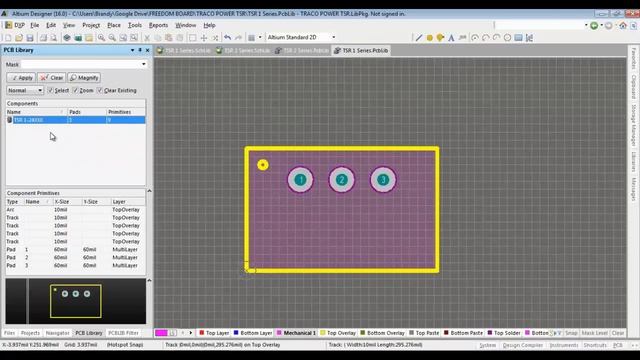
Task: Click the Top Overlay yellow layer swatch
Action: [x=323, y=333]
